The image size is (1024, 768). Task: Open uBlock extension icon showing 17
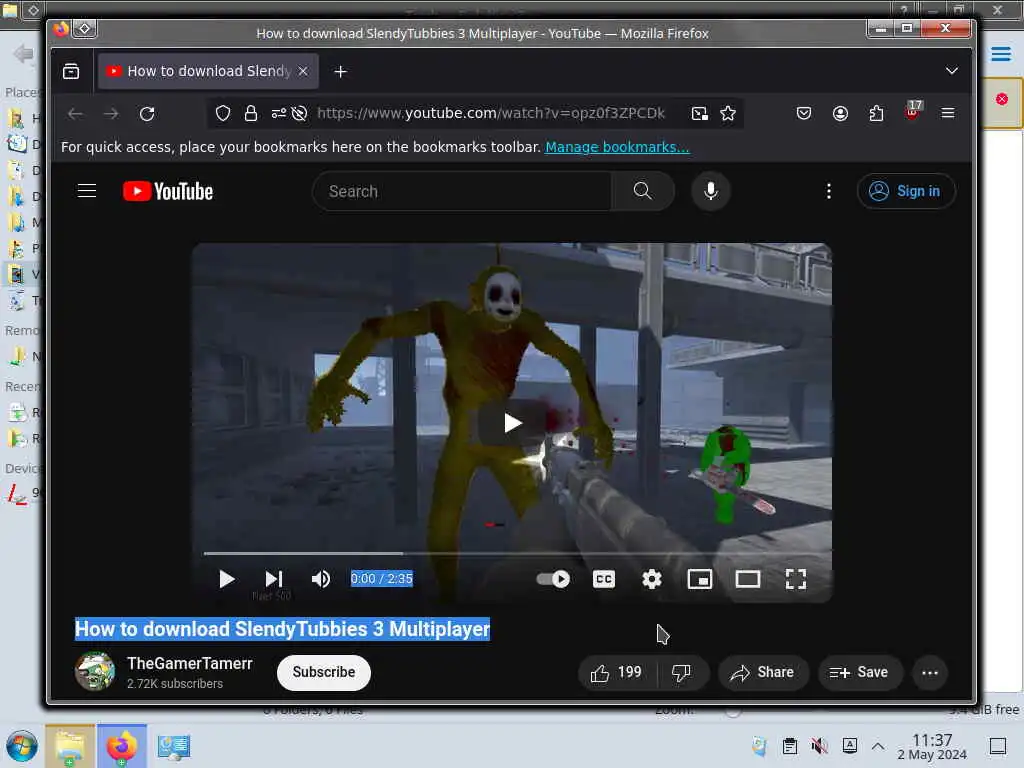[913, 111]
